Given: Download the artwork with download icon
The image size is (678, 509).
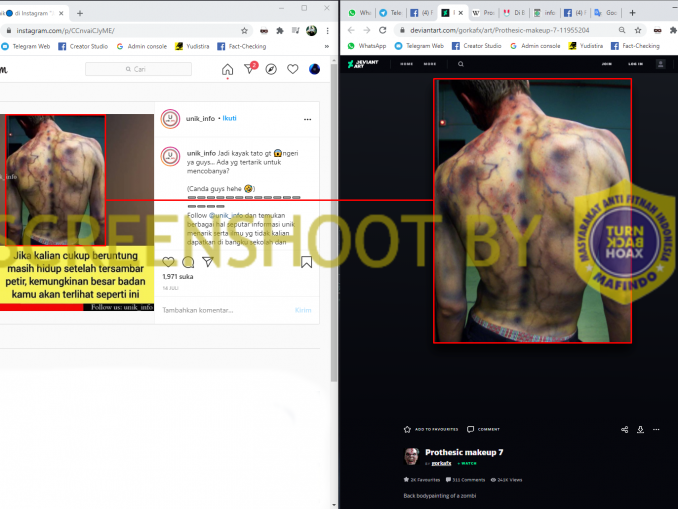Looking at the screenshot, I should click(640, 429).
